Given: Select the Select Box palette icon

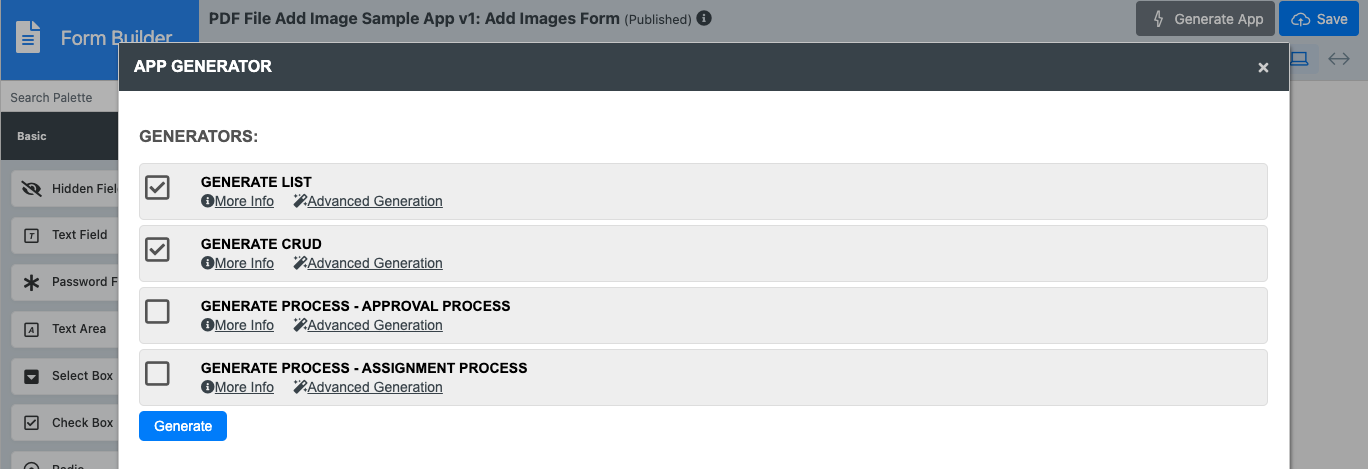Looking at the screenshot, I should pyautogui.click(x=31, y=376).
